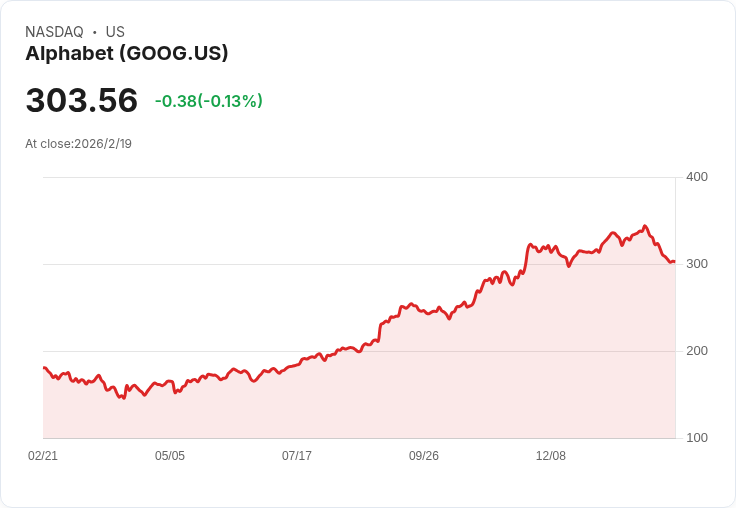The height and width of the screenshot is (508, 736).
Task: Click the lowest dip of the price line
Action: click(x=123, y=399)
